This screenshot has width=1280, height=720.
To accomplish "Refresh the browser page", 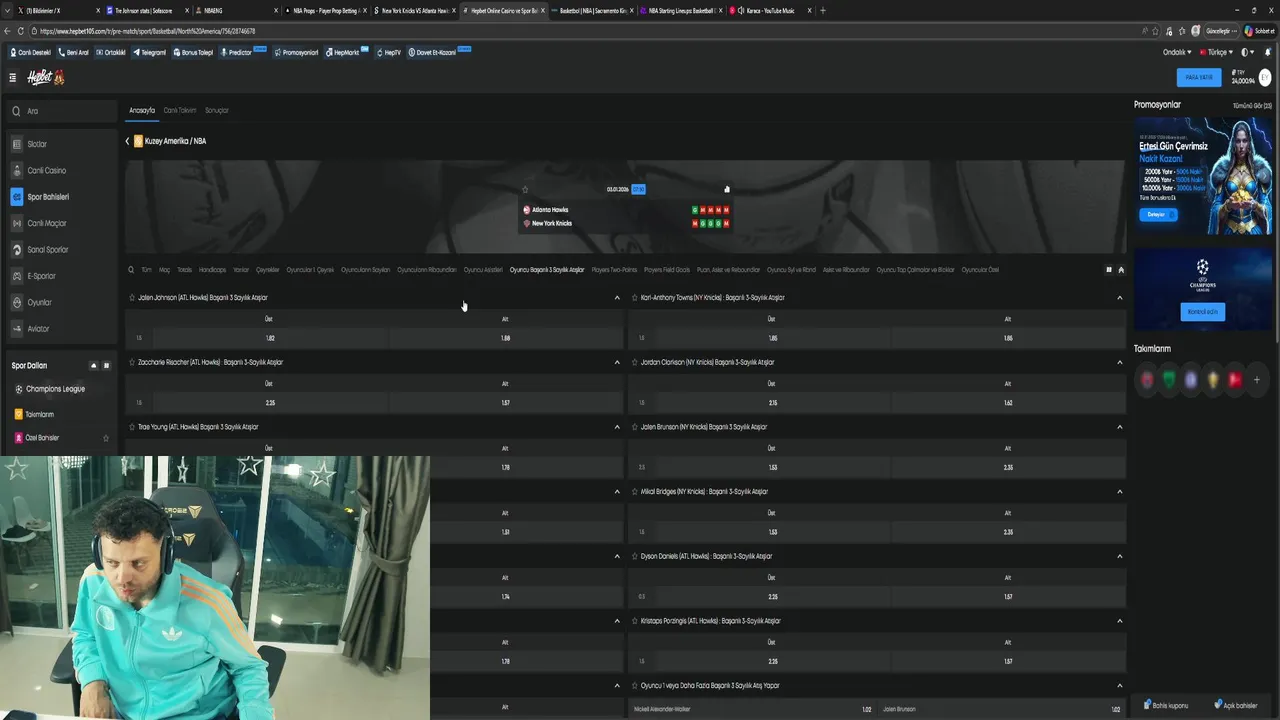I will coord(20,31).
